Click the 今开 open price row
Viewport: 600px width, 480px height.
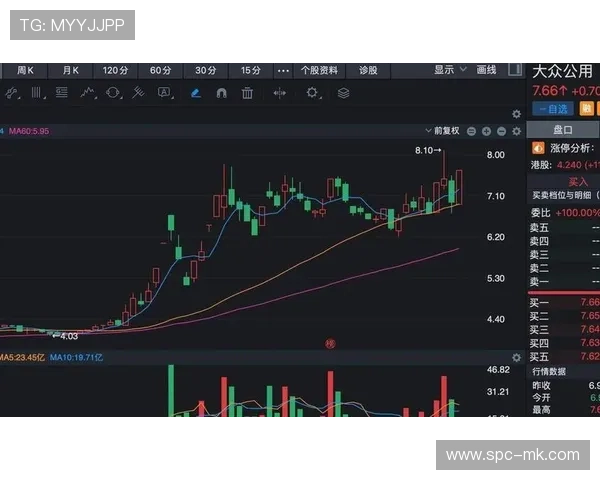(564, 398)
